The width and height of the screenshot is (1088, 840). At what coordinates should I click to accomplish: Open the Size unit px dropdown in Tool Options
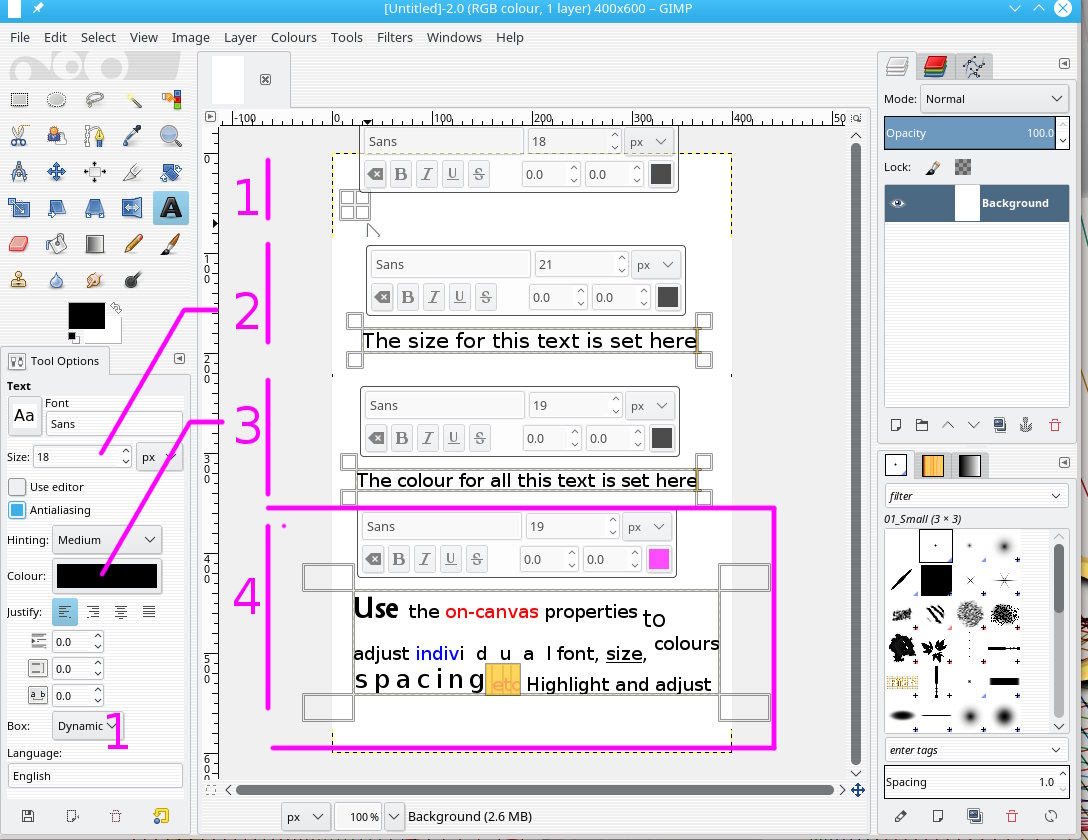[x=159, y=457]
